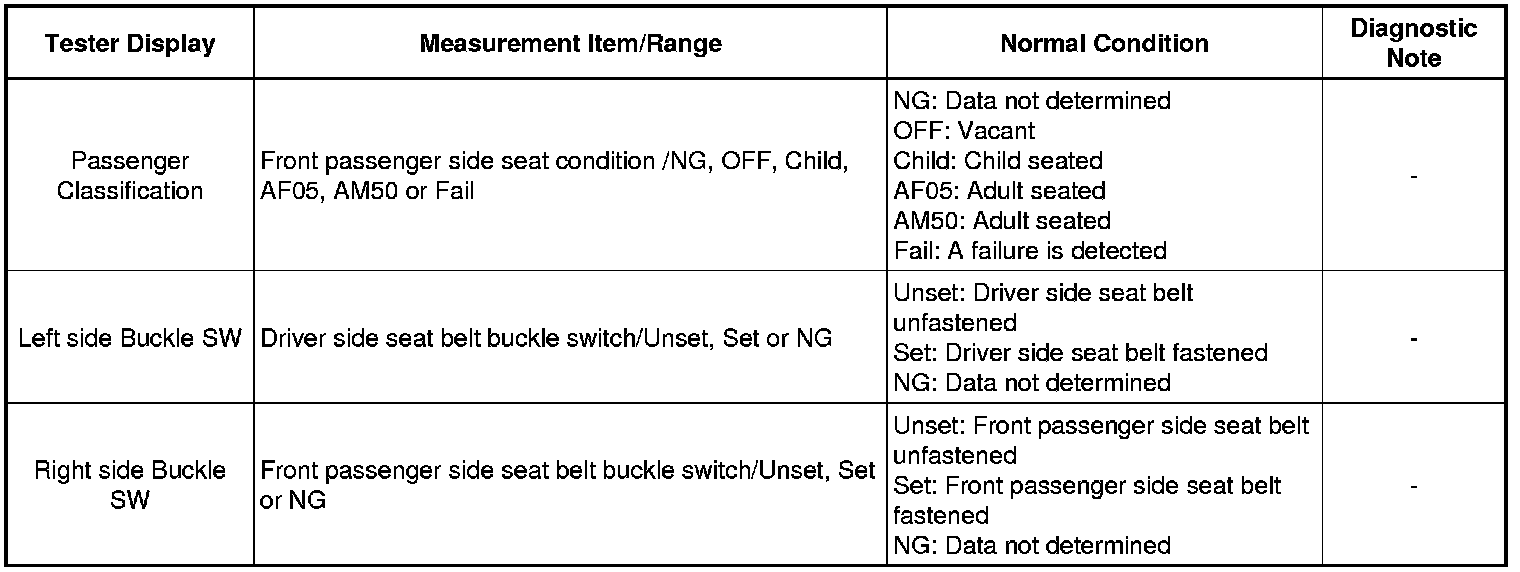Select the Measurement Item/Range column header
The height and width of the screenshot is (572, 1520).
tap(570, 44)
